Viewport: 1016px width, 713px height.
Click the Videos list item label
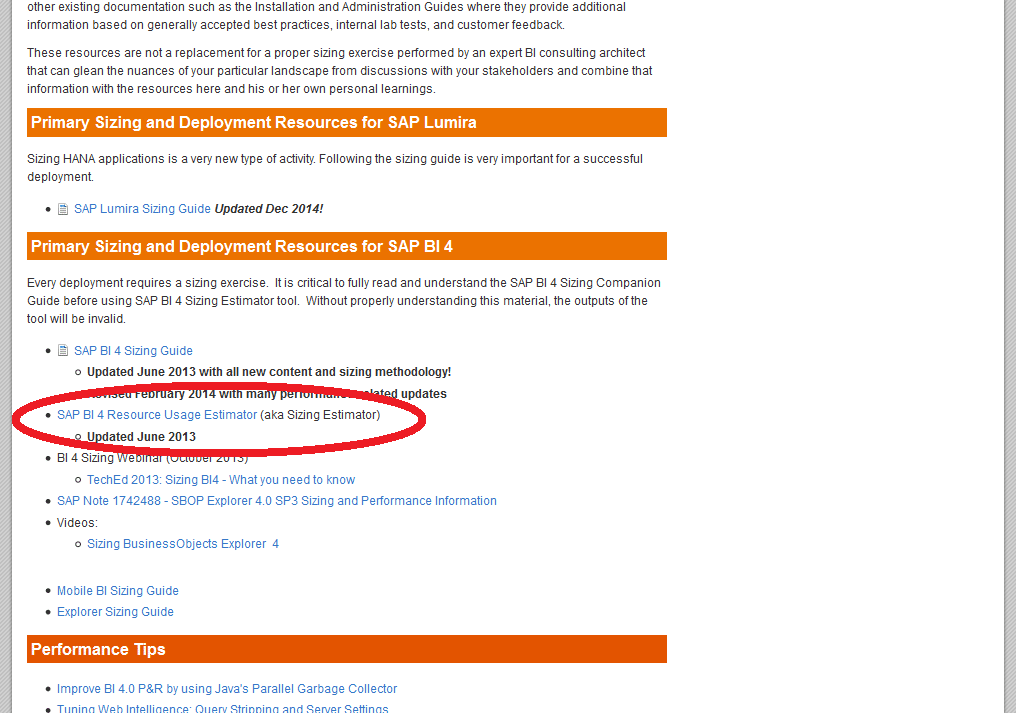click(x=77, y=523)
